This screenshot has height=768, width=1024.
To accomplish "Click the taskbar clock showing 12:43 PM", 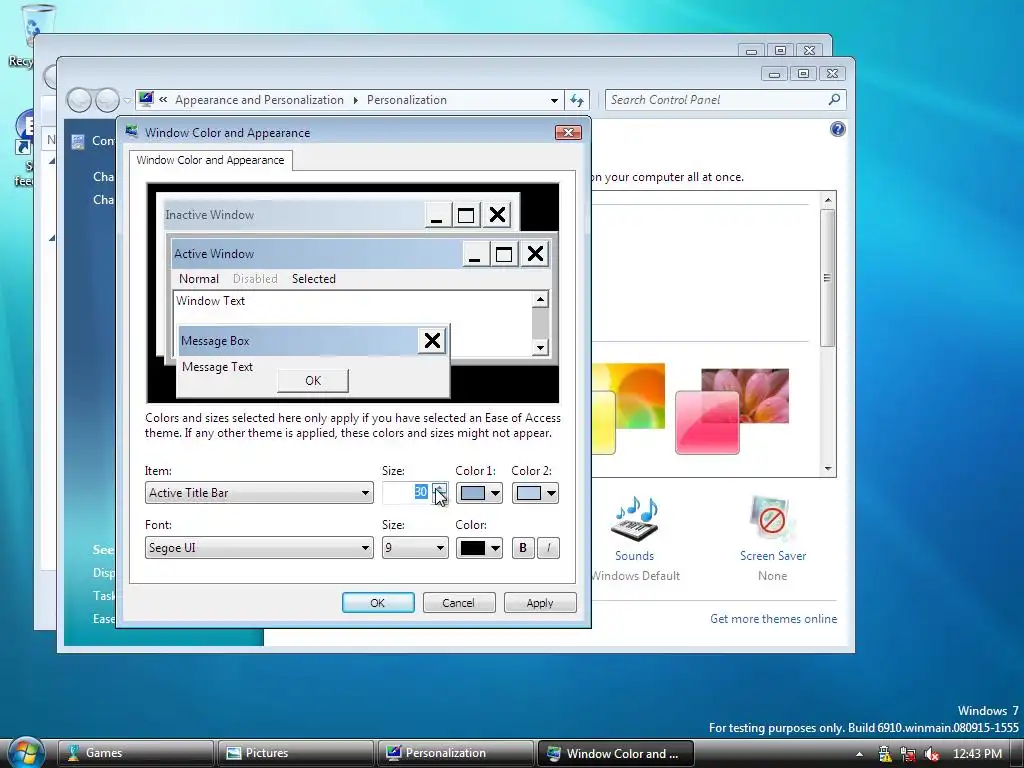I will [x=977, y=754].
